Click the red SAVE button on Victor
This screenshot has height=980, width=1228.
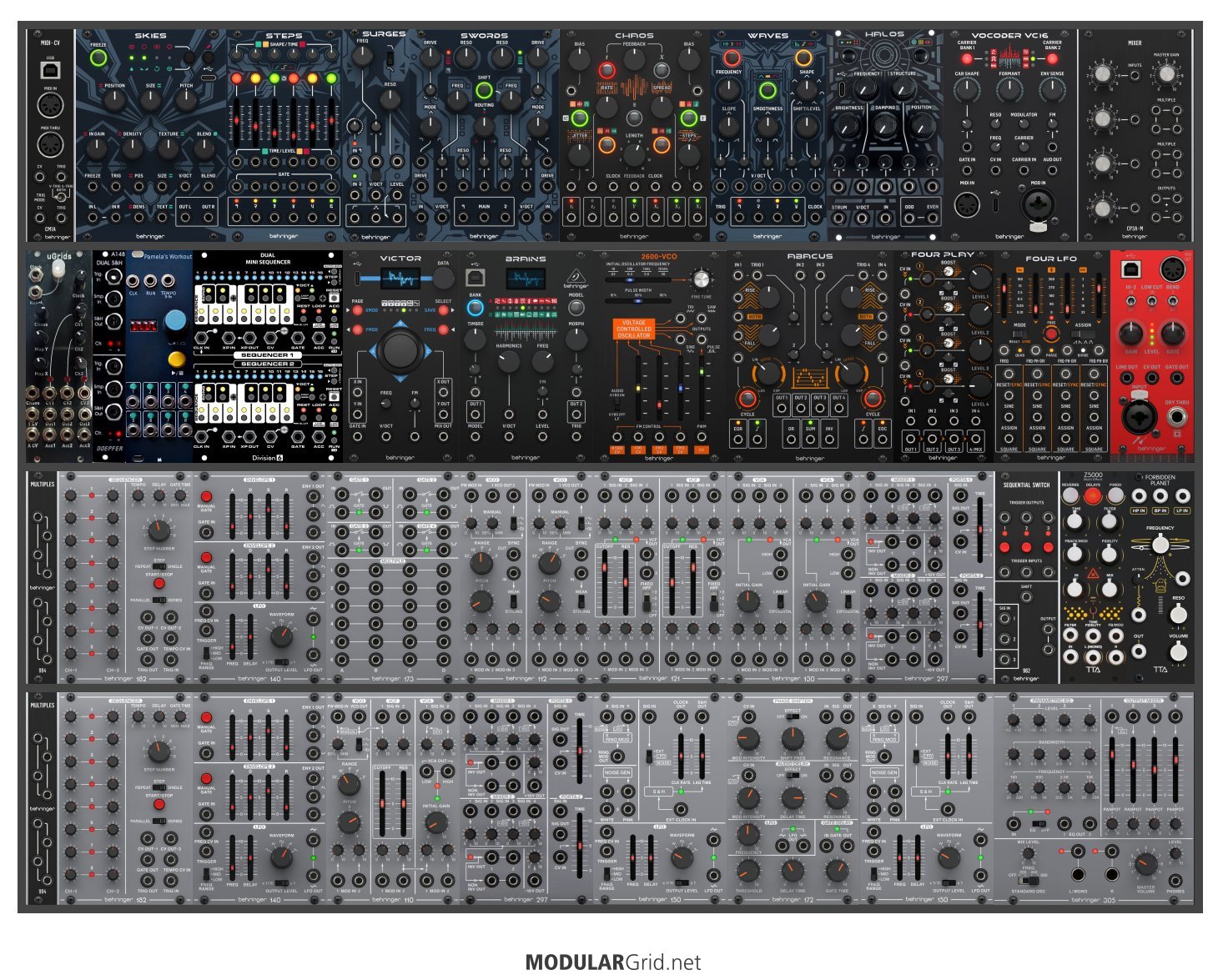(443, 310)
